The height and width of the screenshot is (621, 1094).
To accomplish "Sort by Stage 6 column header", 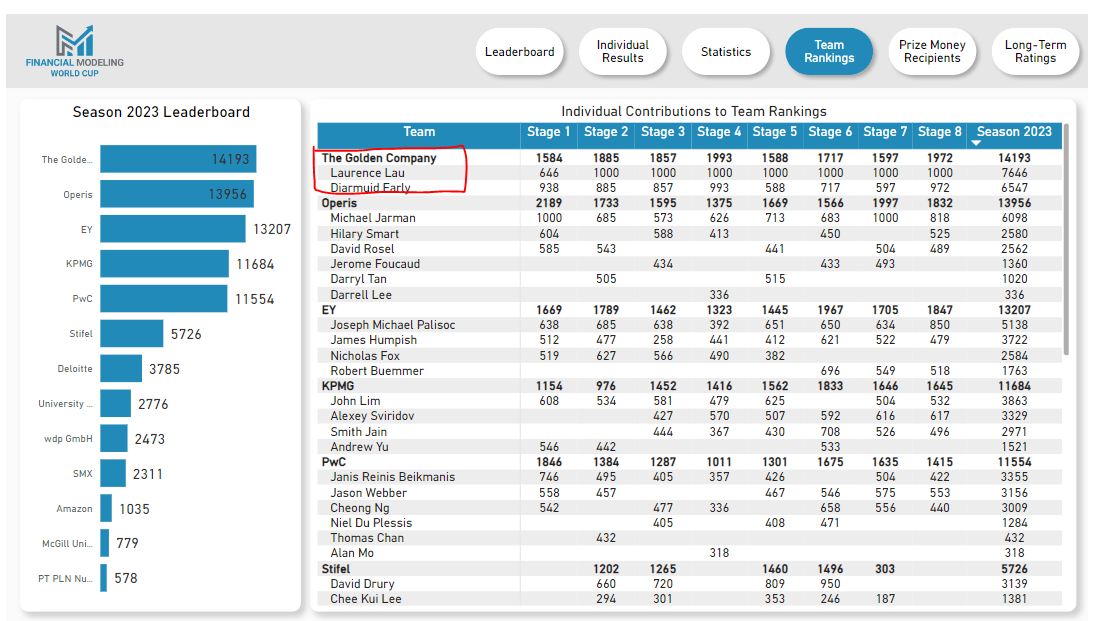I will pos(830,132).
